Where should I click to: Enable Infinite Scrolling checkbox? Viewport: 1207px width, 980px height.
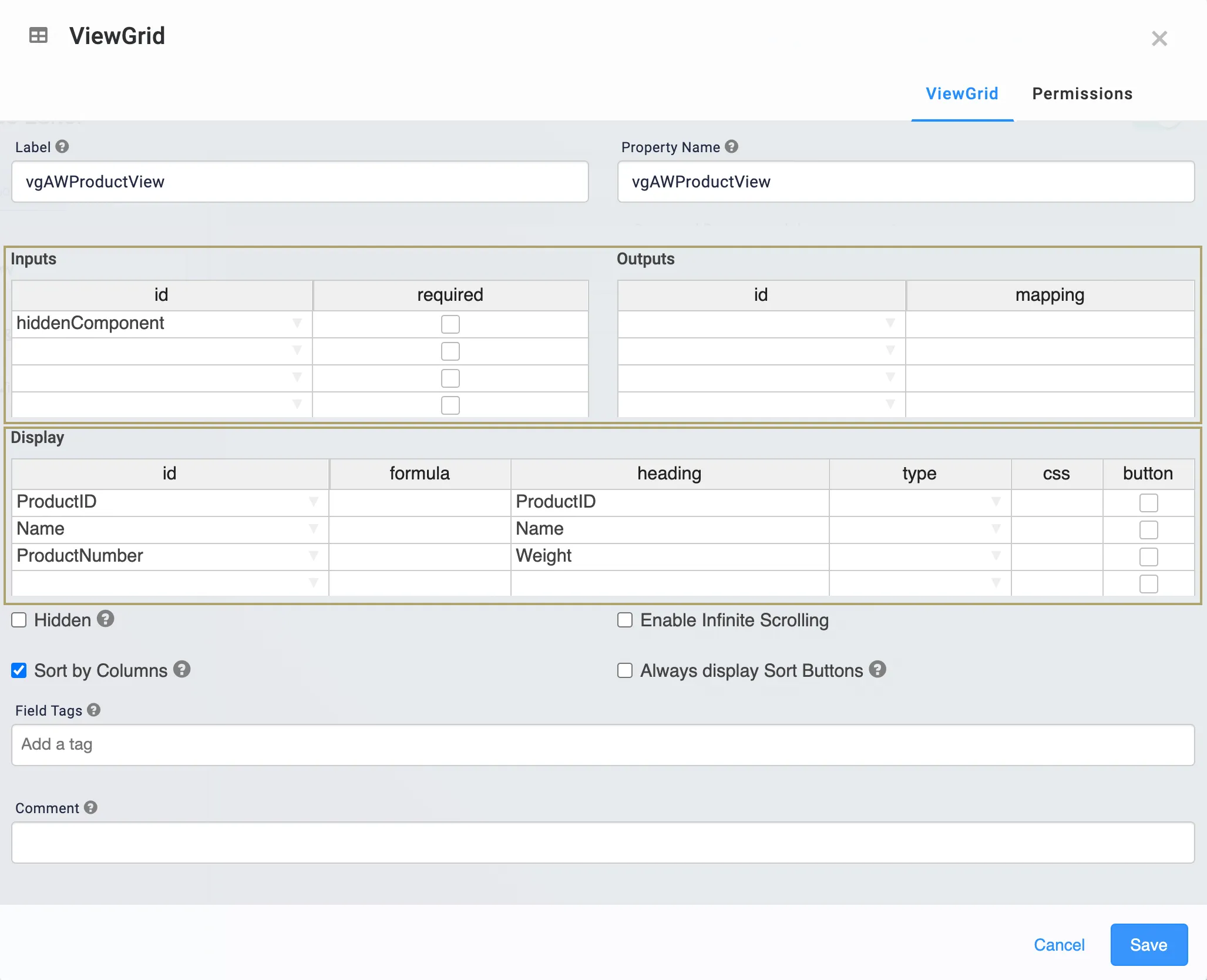click(625, 620)
